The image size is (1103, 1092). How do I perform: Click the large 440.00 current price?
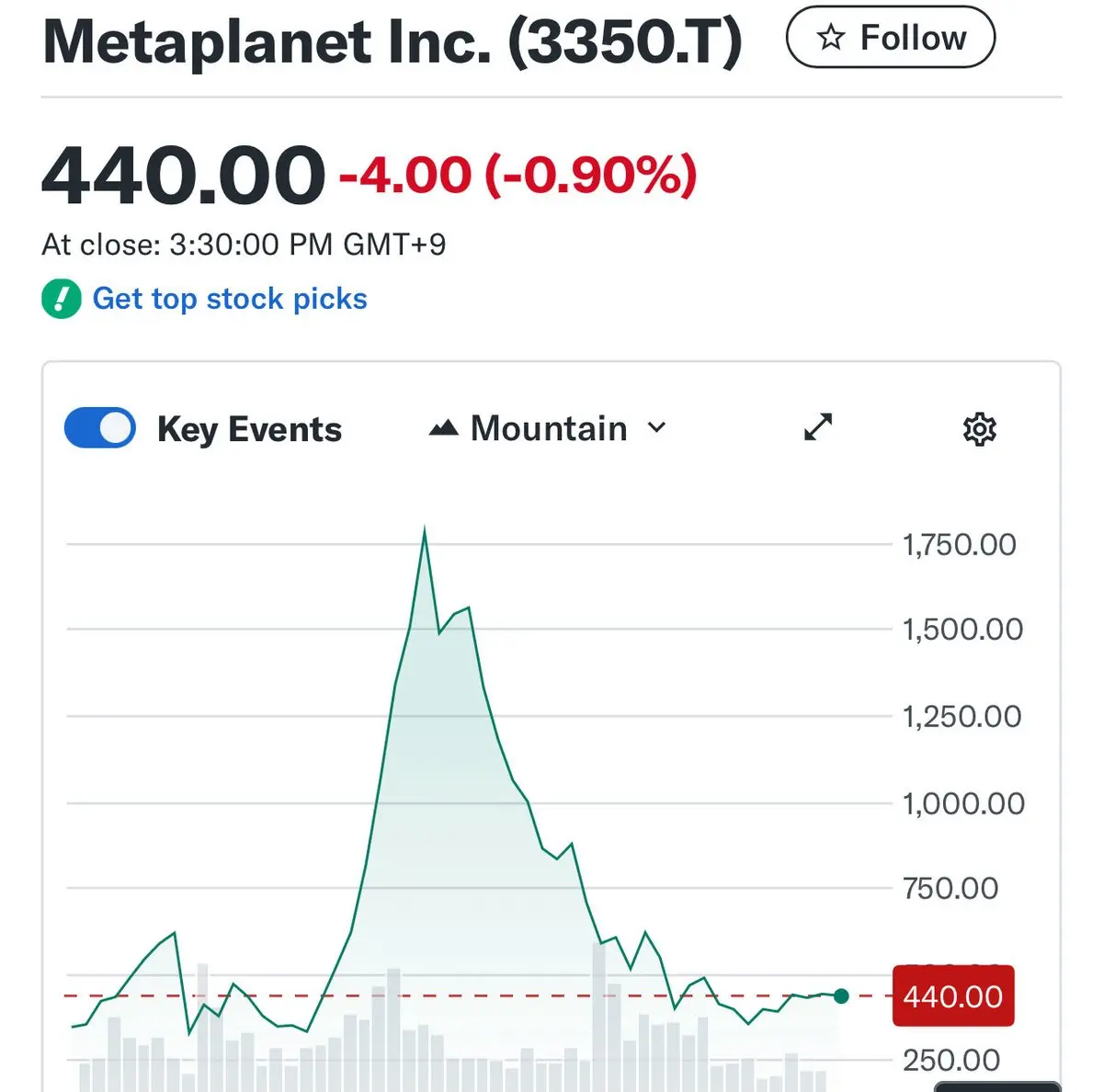click(x=184, y=175)
